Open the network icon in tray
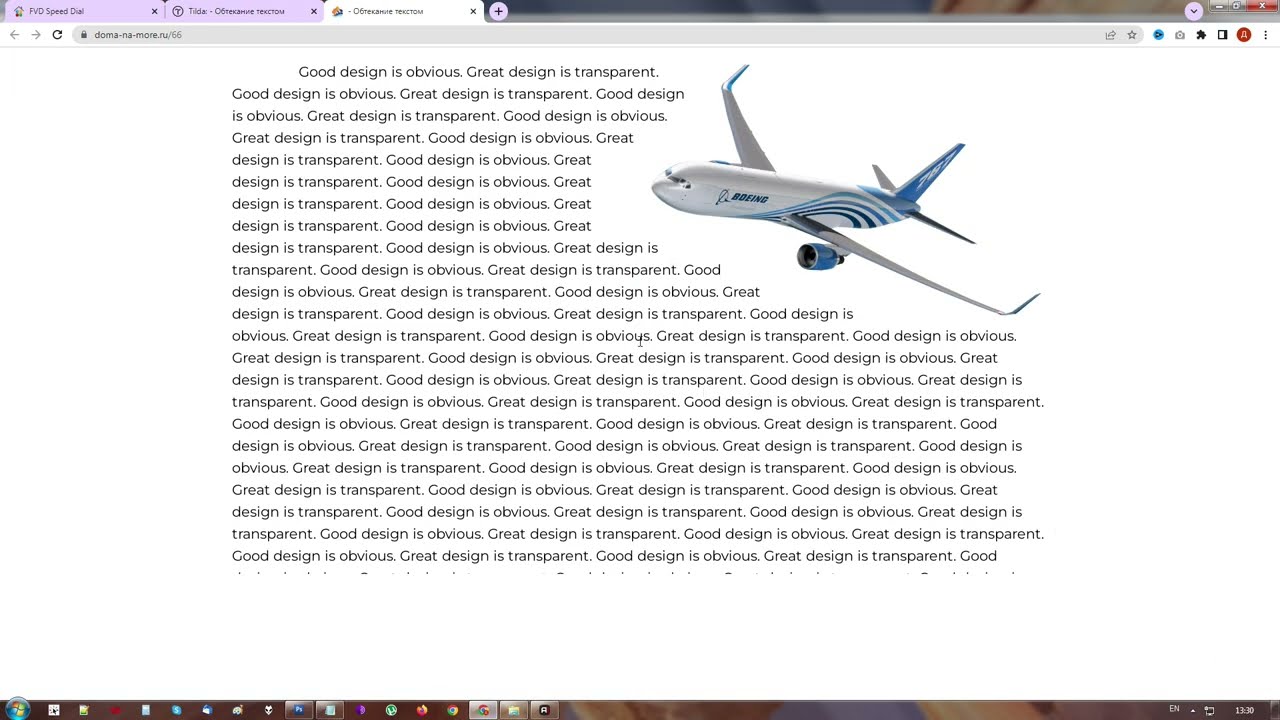The width and height of the screenshot is (1280, 720). pyautogui.click(x=1210, y=710)
